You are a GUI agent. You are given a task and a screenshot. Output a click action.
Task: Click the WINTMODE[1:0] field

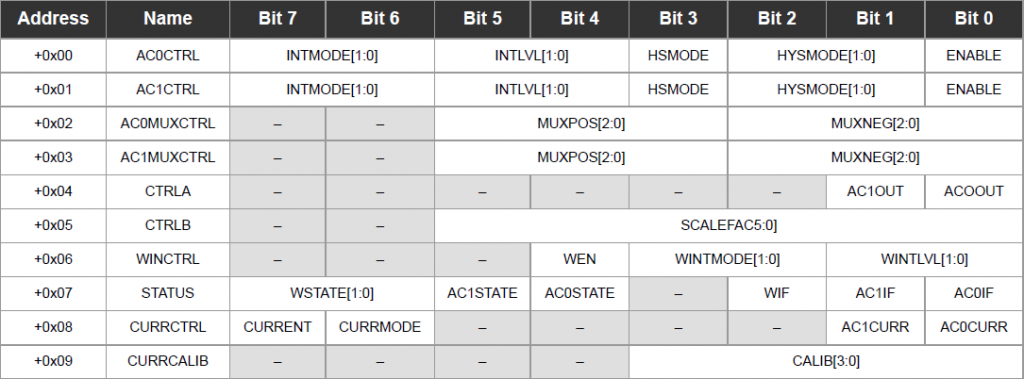click(x=728, y=259)
